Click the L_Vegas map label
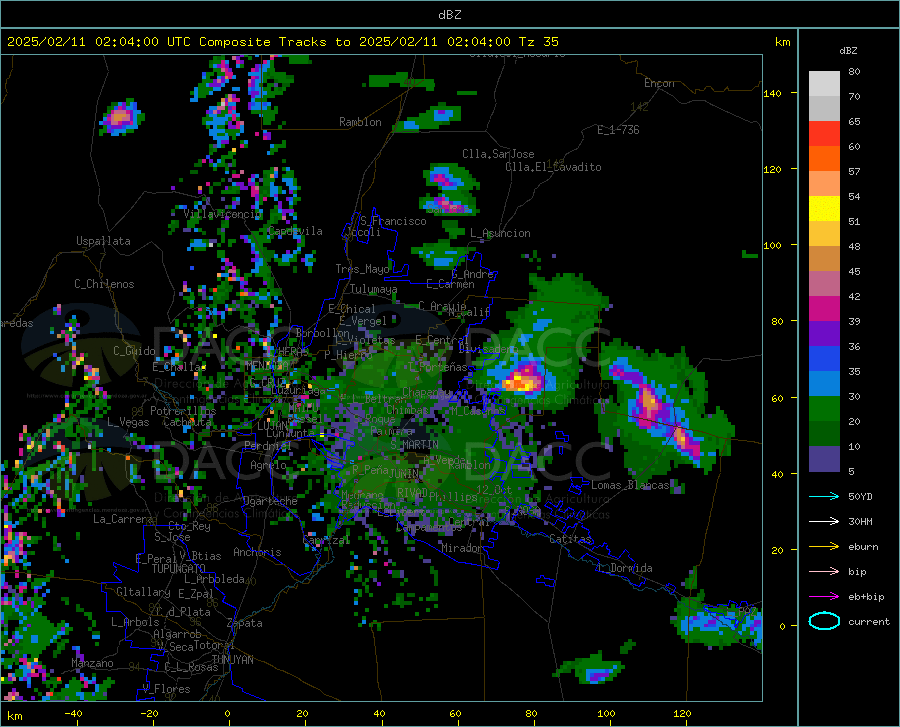The width and height of the screenshot is (900, 727). [128, 422]
